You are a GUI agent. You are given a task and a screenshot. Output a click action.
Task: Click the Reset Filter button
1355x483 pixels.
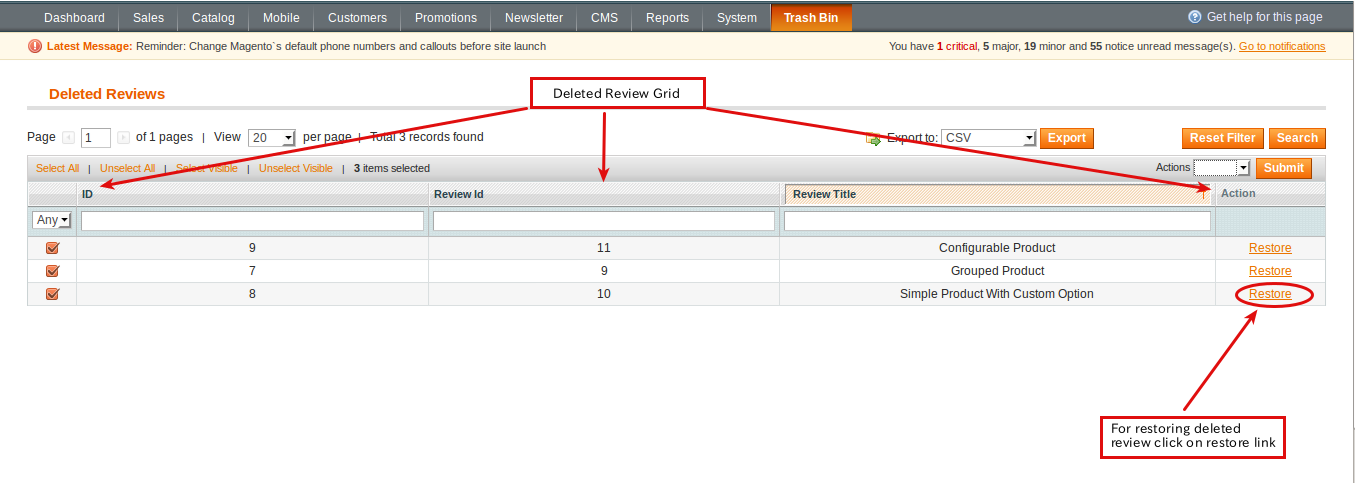tap(1223, 138)
